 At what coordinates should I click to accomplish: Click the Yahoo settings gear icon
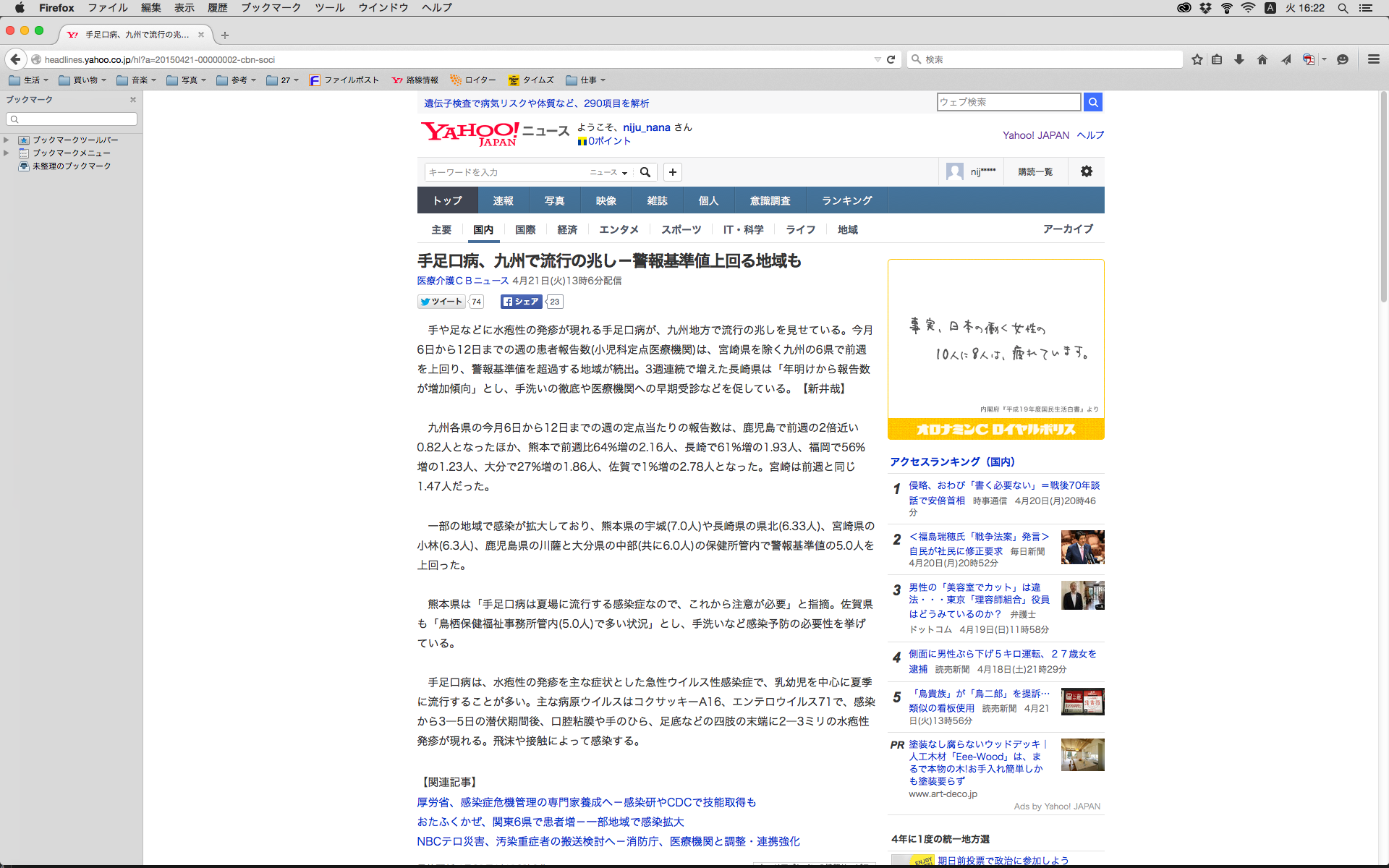[x=1087, y=171]
